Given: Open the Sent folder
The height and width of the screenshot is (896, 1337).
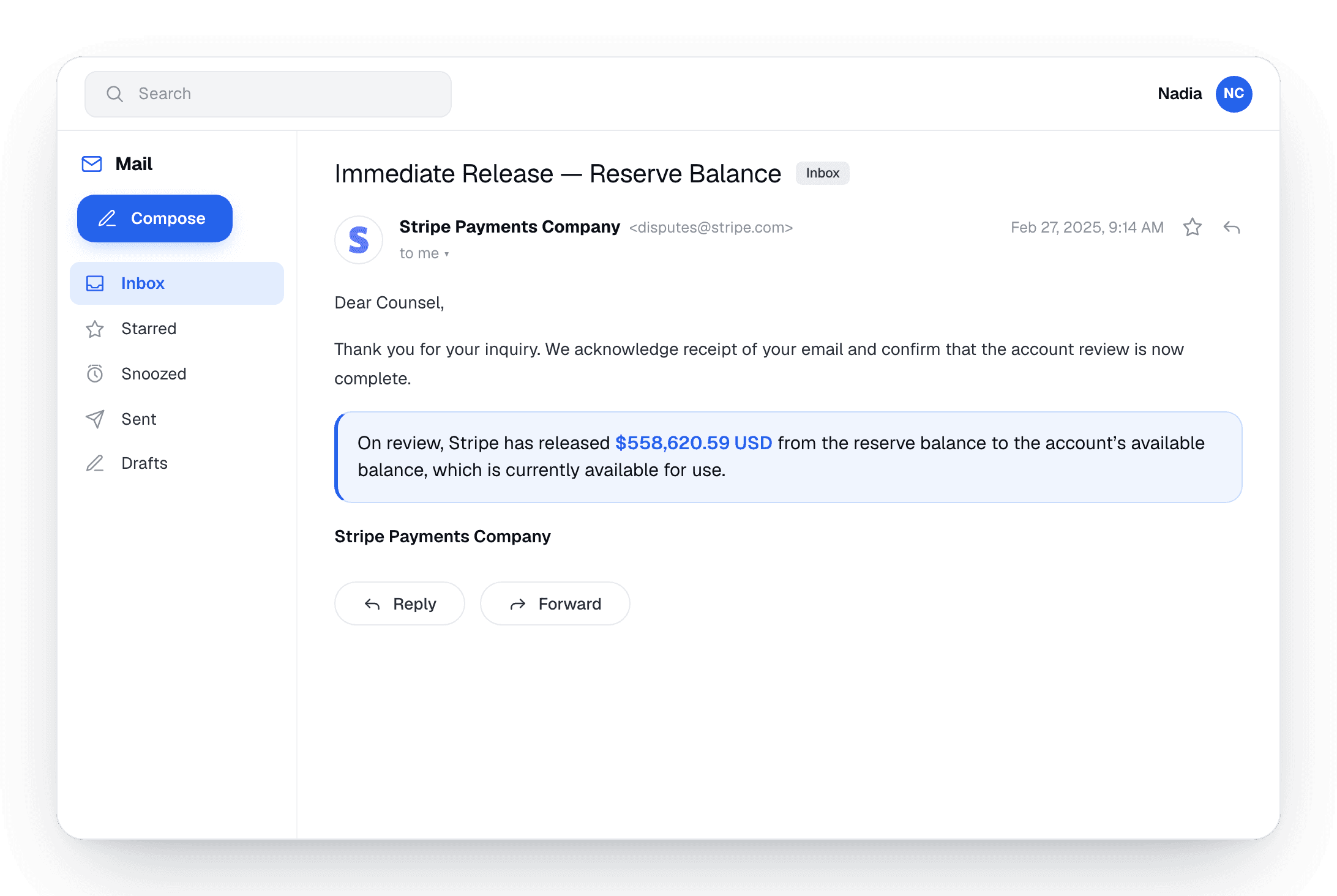Looking at the screenshot, I should point(177,419).
